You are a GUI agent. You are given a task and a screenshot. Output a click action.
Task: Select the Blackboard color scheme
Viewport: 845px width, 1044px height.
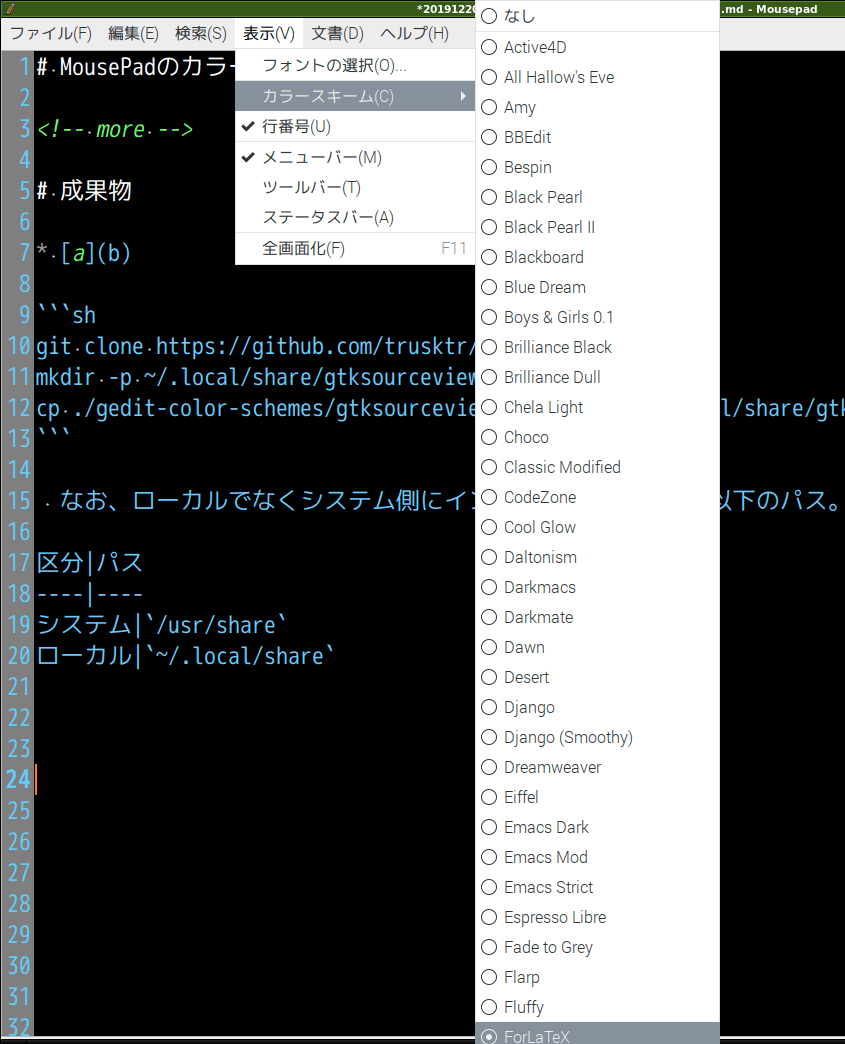point(597,257)
